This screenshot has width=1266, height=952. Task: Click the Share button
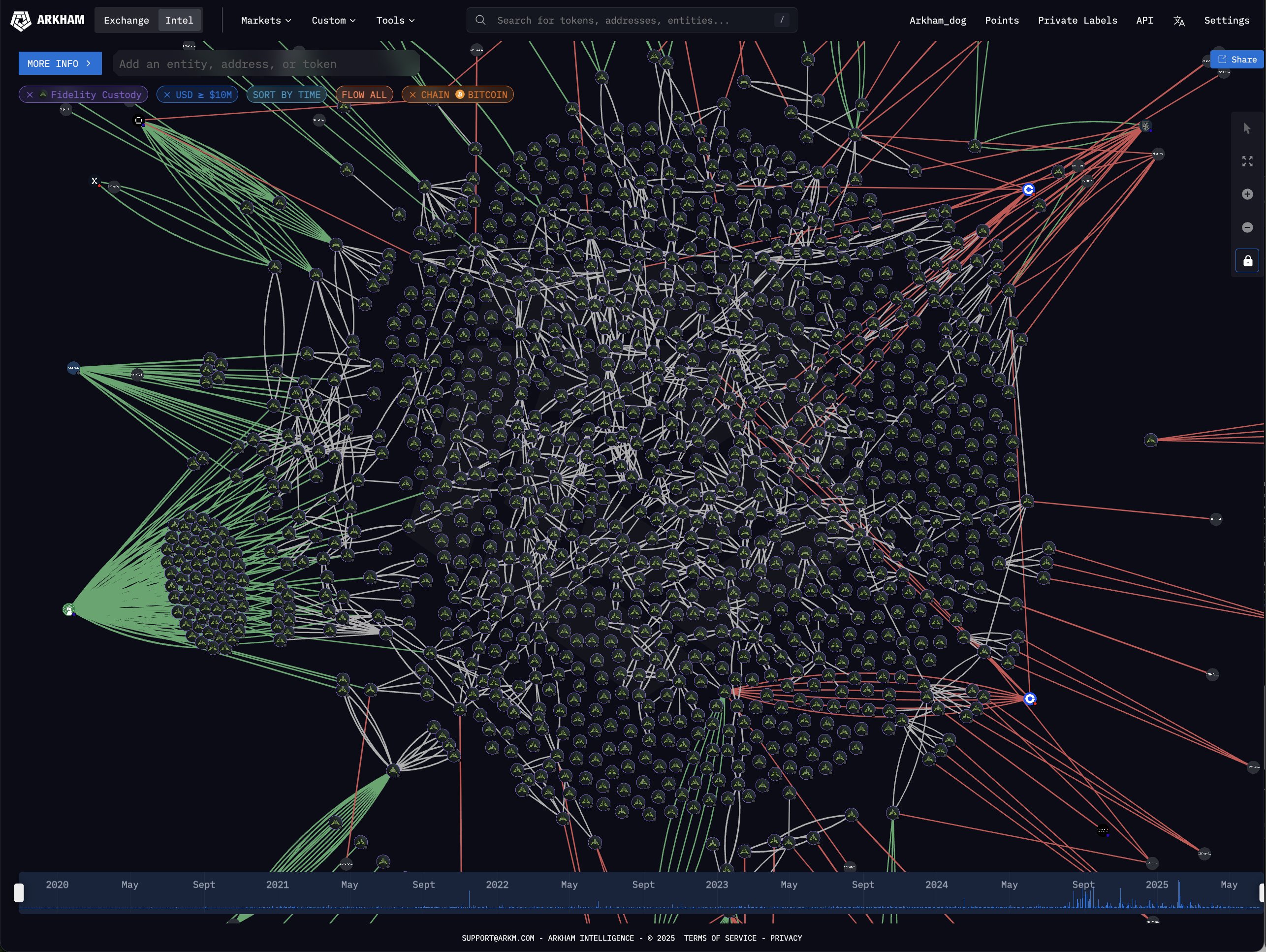[1237, 60]
